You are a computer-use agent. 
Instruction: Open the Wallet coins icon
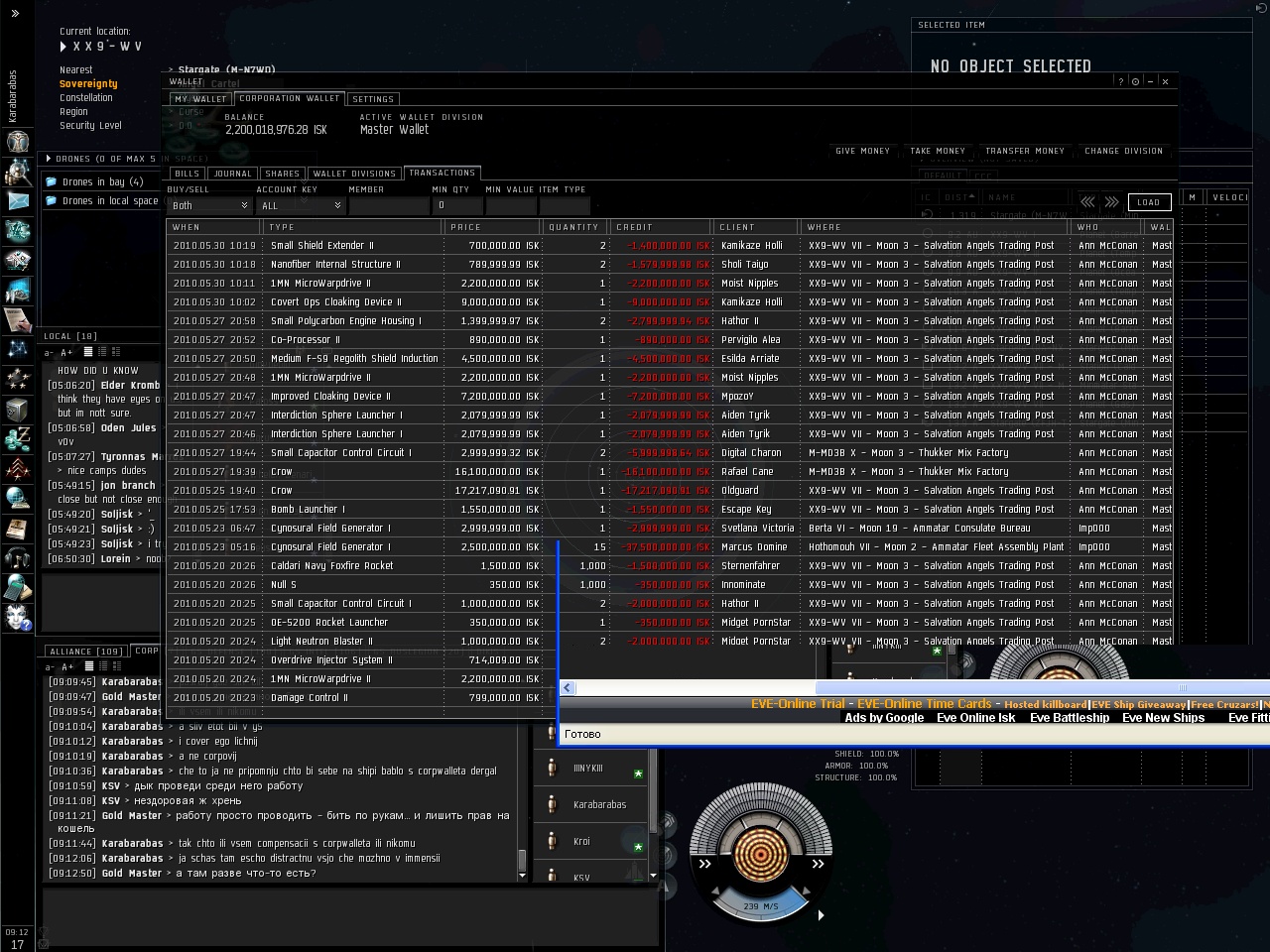tap(18, 438)
